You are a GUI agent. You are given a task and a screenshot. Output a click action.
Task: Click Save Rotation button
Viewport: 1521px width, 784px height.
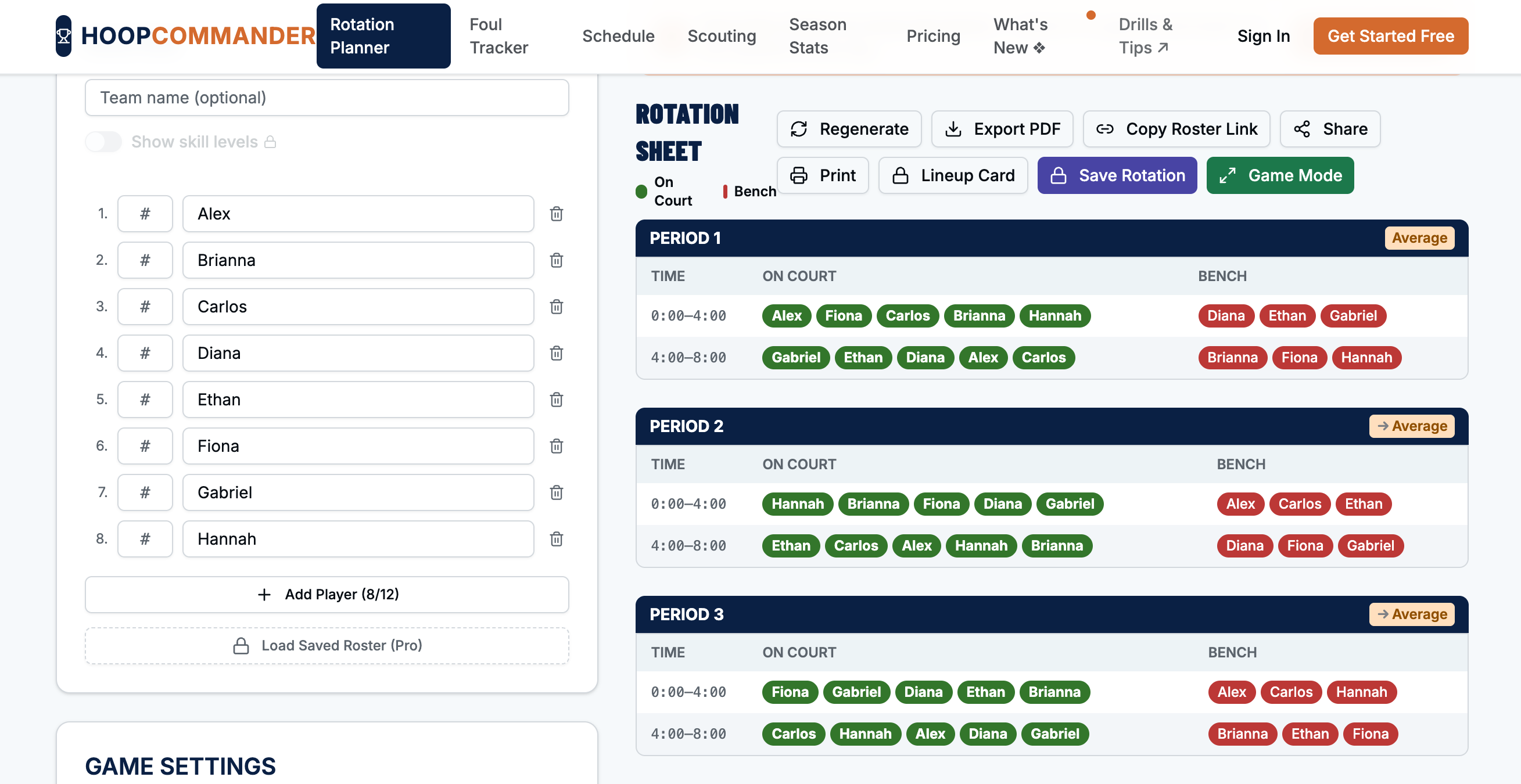pos(1117,175)
